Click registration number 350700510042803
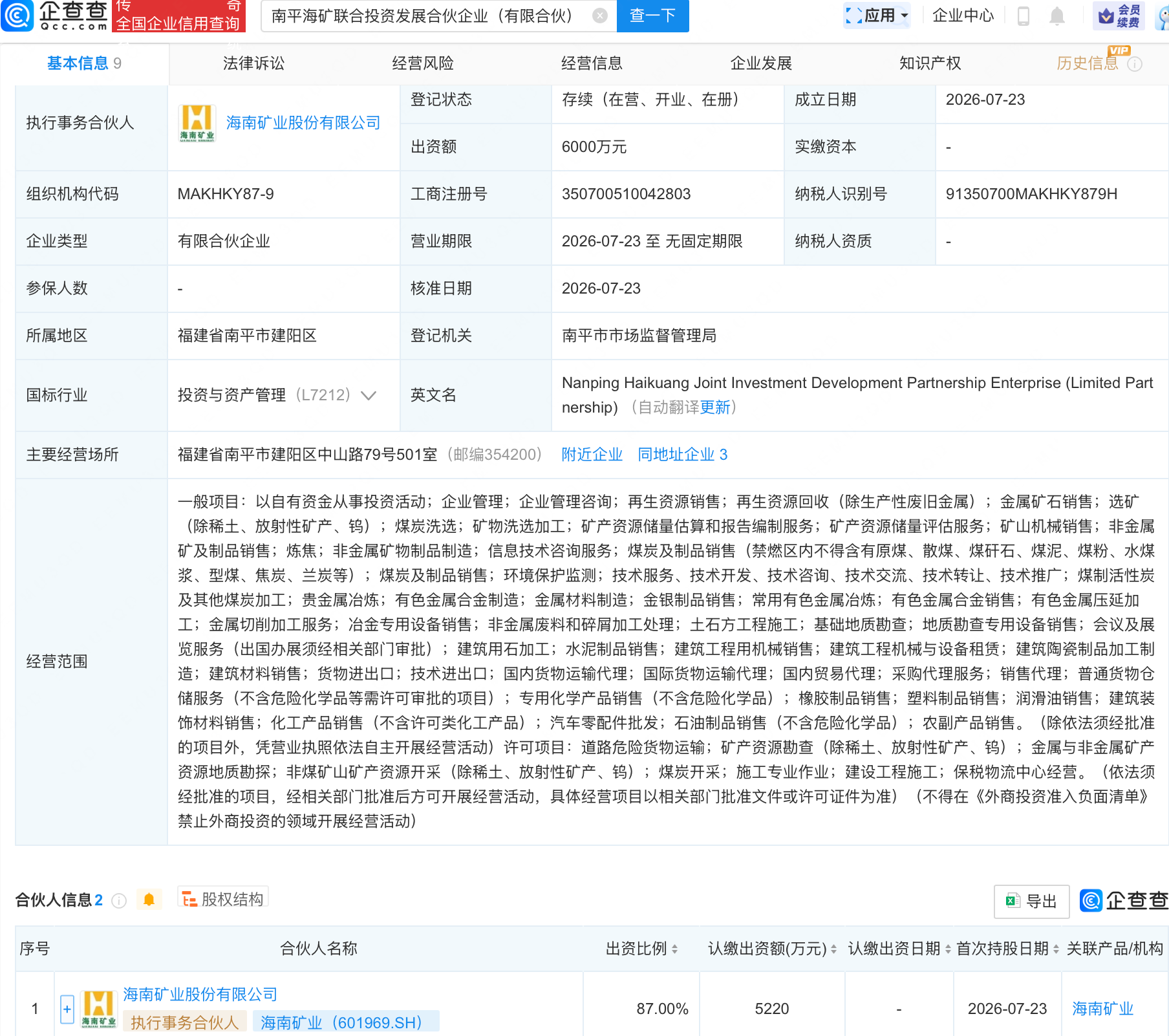This screenshot has height=1036, width=1169. click(x=626, y=194)
